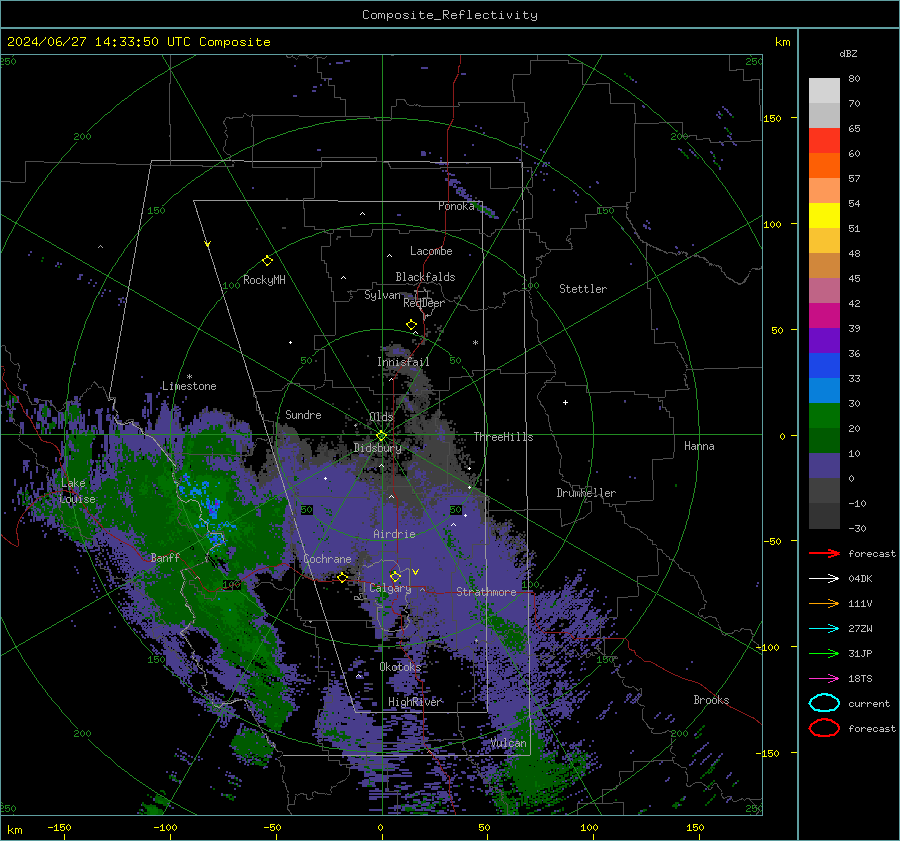
Task: Click the white 04DK arrow icon
Action: (x=824, y=579)
